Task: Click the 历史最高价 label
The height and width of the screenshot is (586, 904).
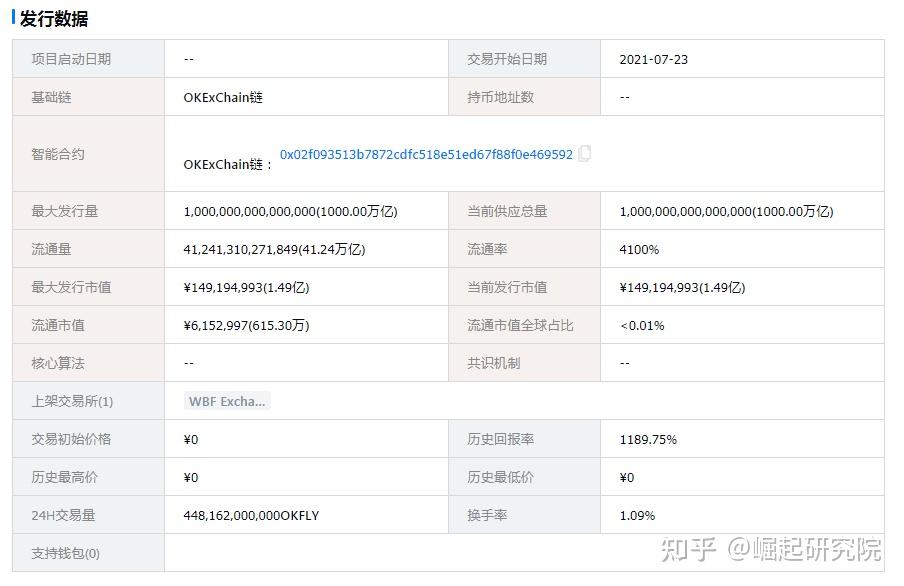Action: pyautogui.click(x=65, y=478)
